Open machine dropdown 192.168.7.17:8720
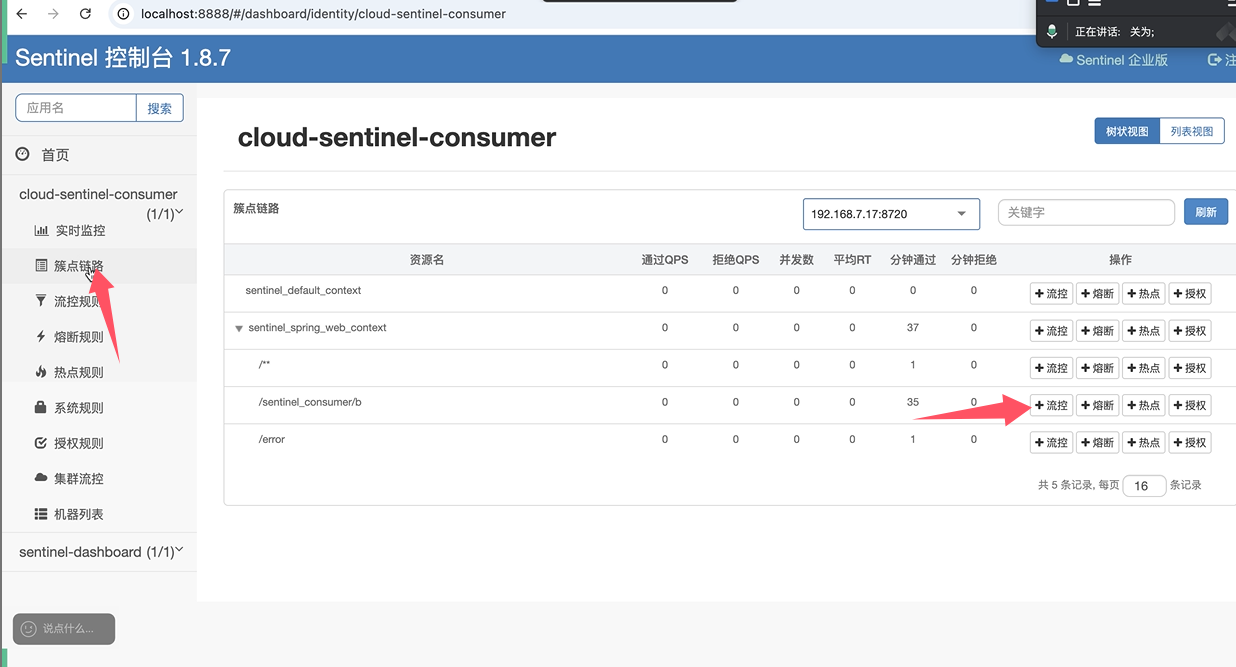 (891, 214)
